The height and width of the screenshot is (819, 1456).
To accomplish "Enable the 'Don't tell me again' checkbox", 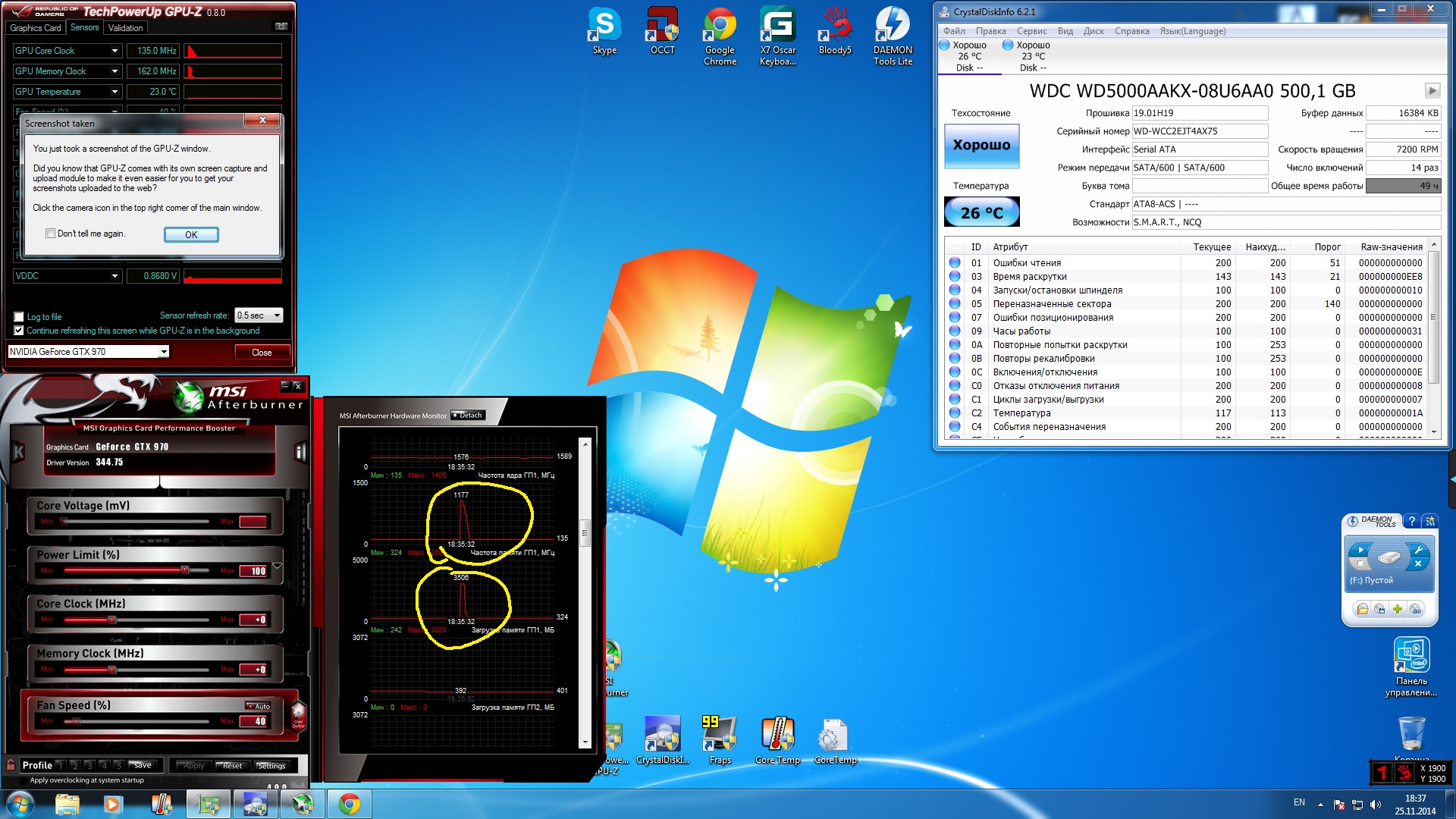I will click(51, 234).
